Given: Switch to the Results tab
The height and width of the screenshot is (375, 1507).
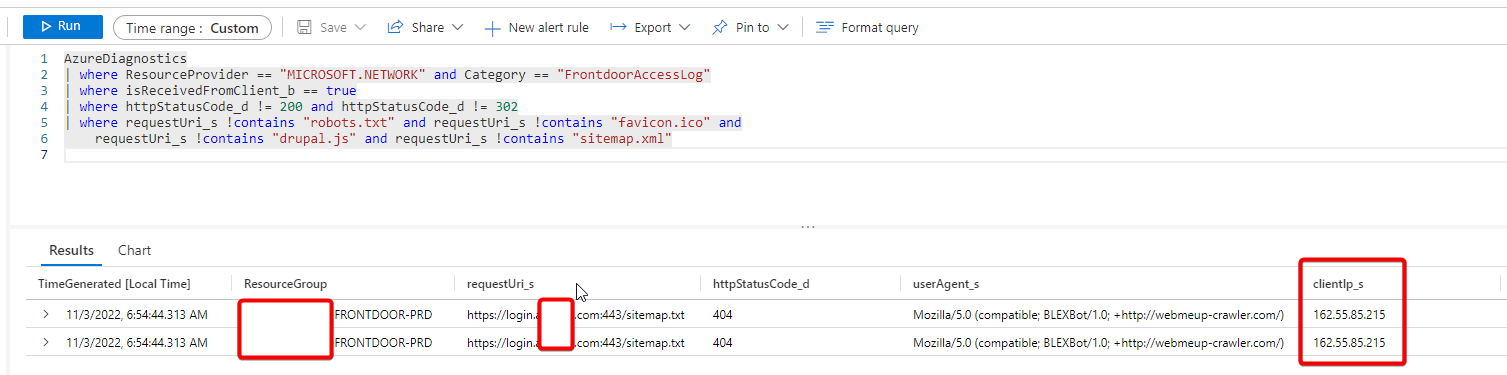Looking at the screenshot, I should pos(72,250).
